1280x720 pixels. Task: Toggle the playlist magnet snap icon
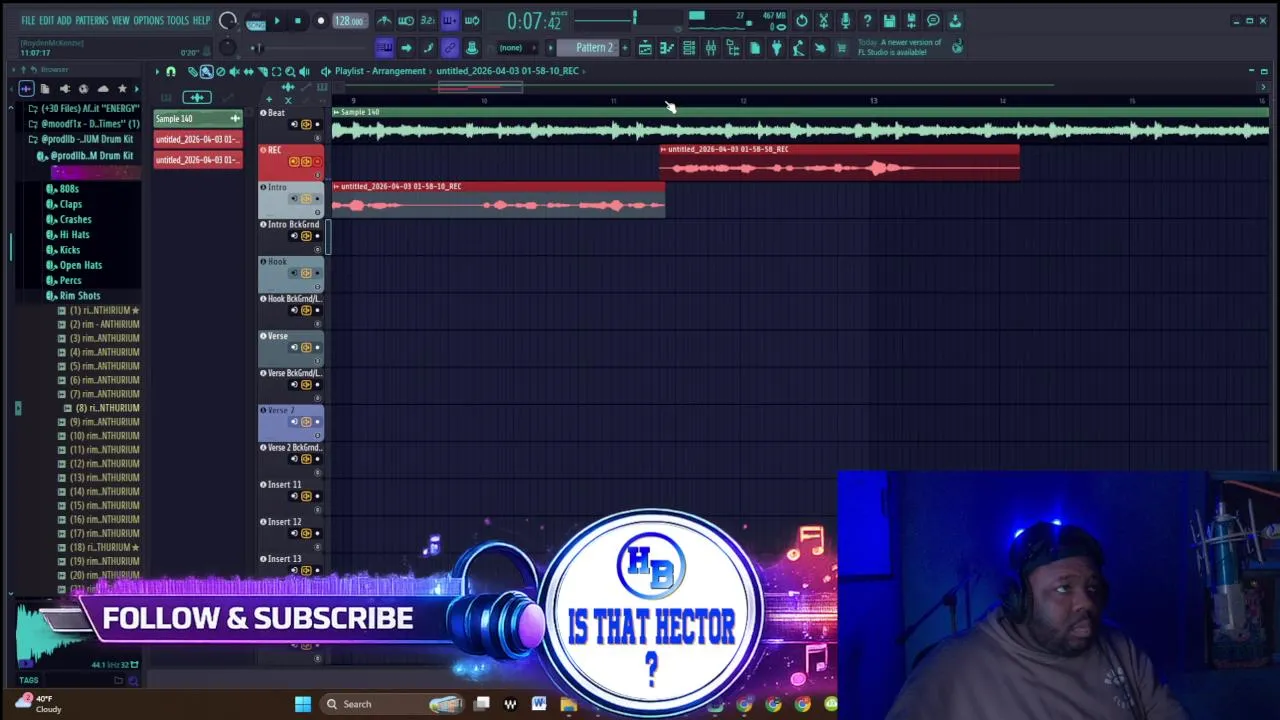coord(171,71)
